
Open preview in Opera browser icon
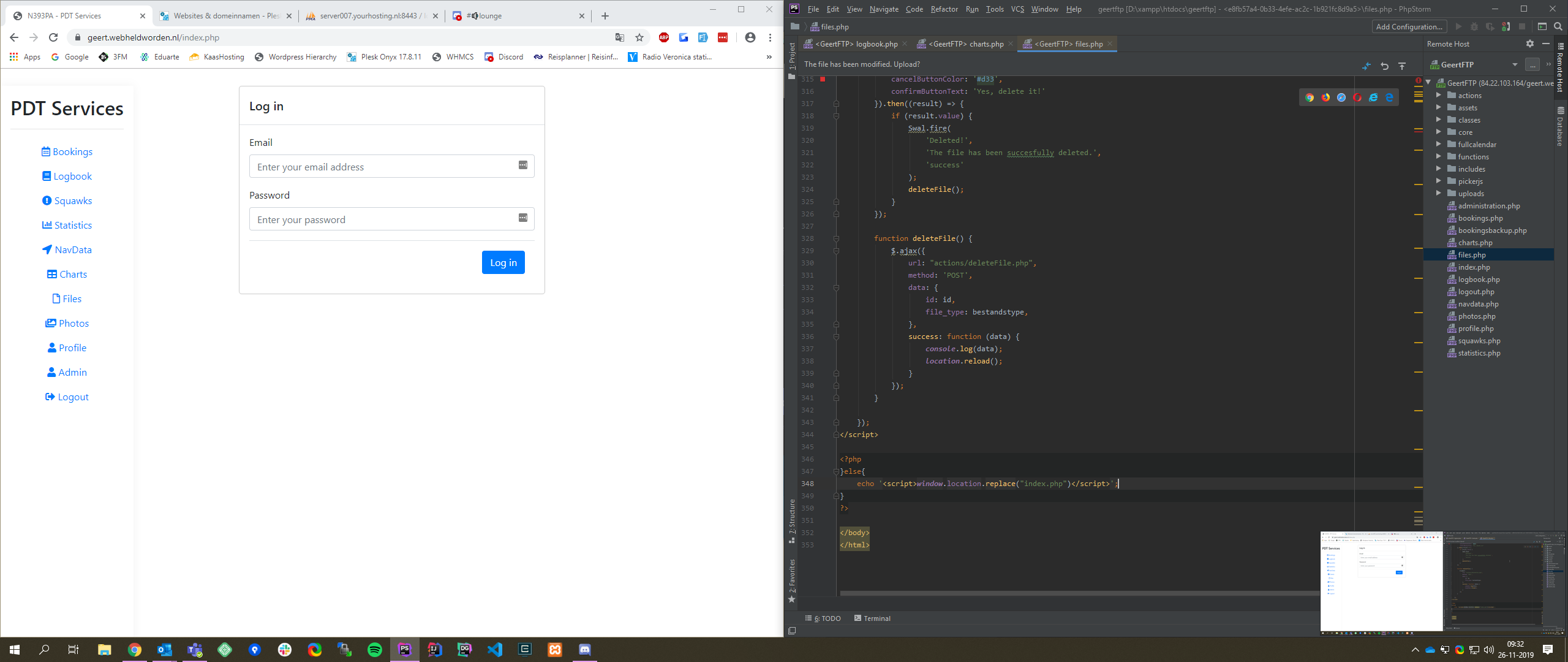point(1357,97)
